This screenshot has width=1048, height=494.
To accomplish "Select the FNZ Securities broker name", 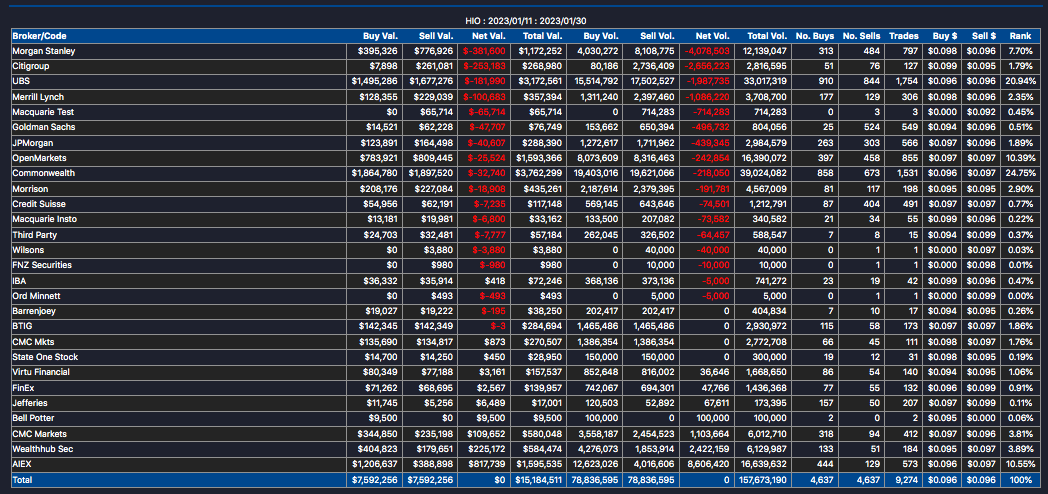I will pos(42,265).
